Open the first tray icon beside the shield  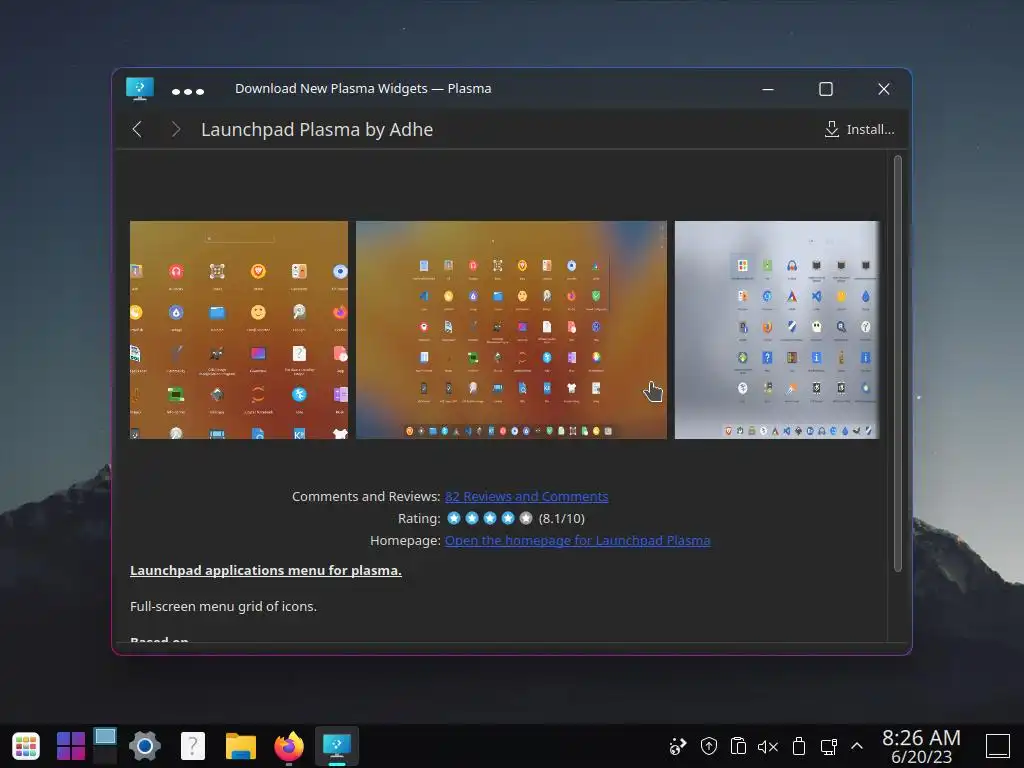[678, 746]
